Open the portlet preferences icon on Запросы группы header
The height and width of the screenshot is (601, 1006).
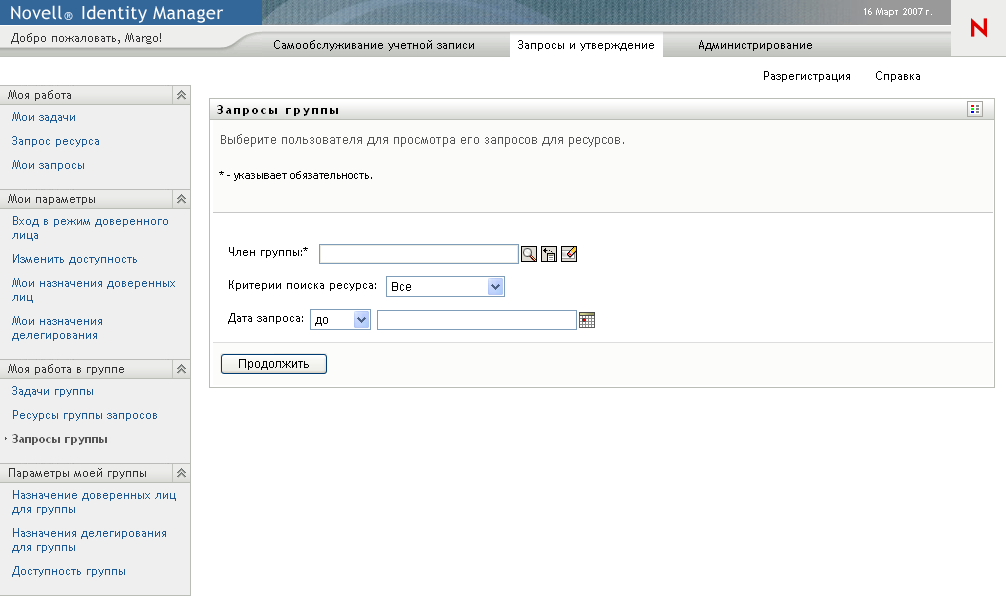[974, 108]
